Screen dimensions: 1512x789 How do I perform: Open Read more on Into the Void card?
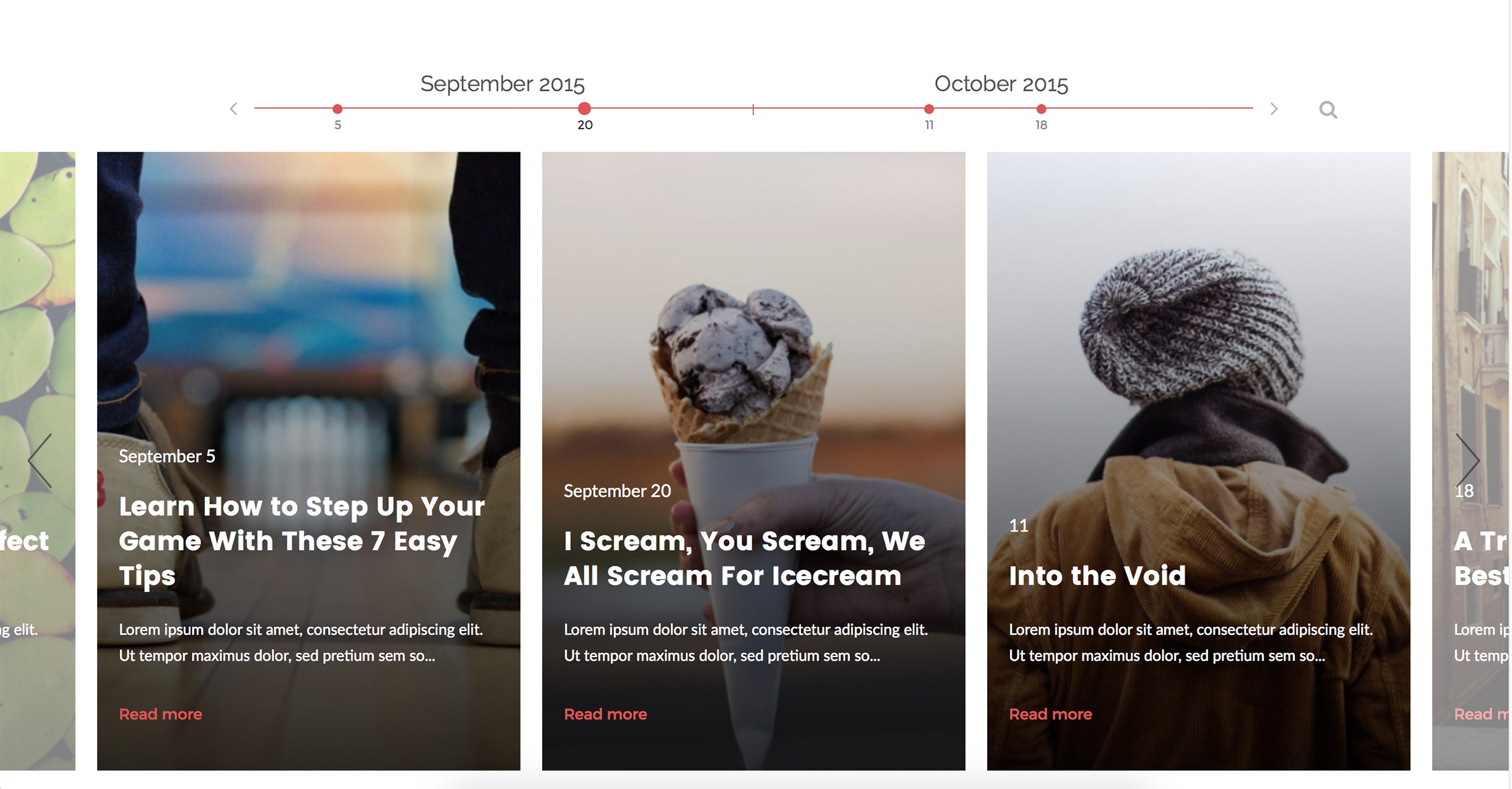point(1050,714)
